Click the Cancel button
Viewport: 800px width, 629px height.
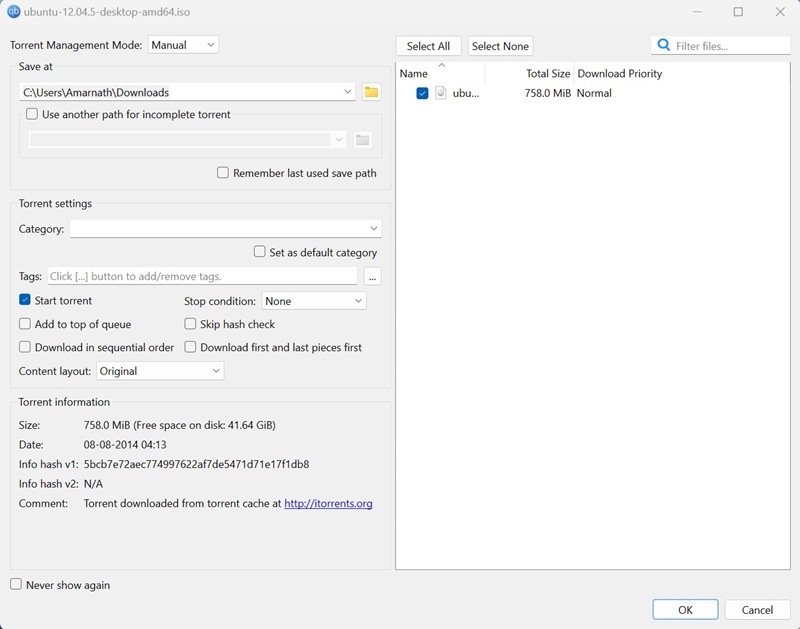click(757, 610)
